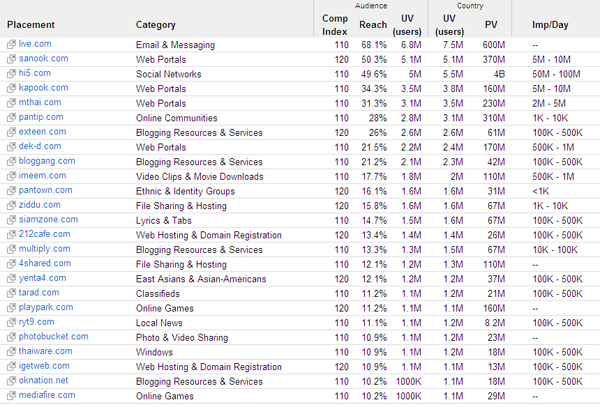Viewport: 600px width, 407px height.
Task: Select the 'Social Networks' category cell
Action: (x=168, y=74)
